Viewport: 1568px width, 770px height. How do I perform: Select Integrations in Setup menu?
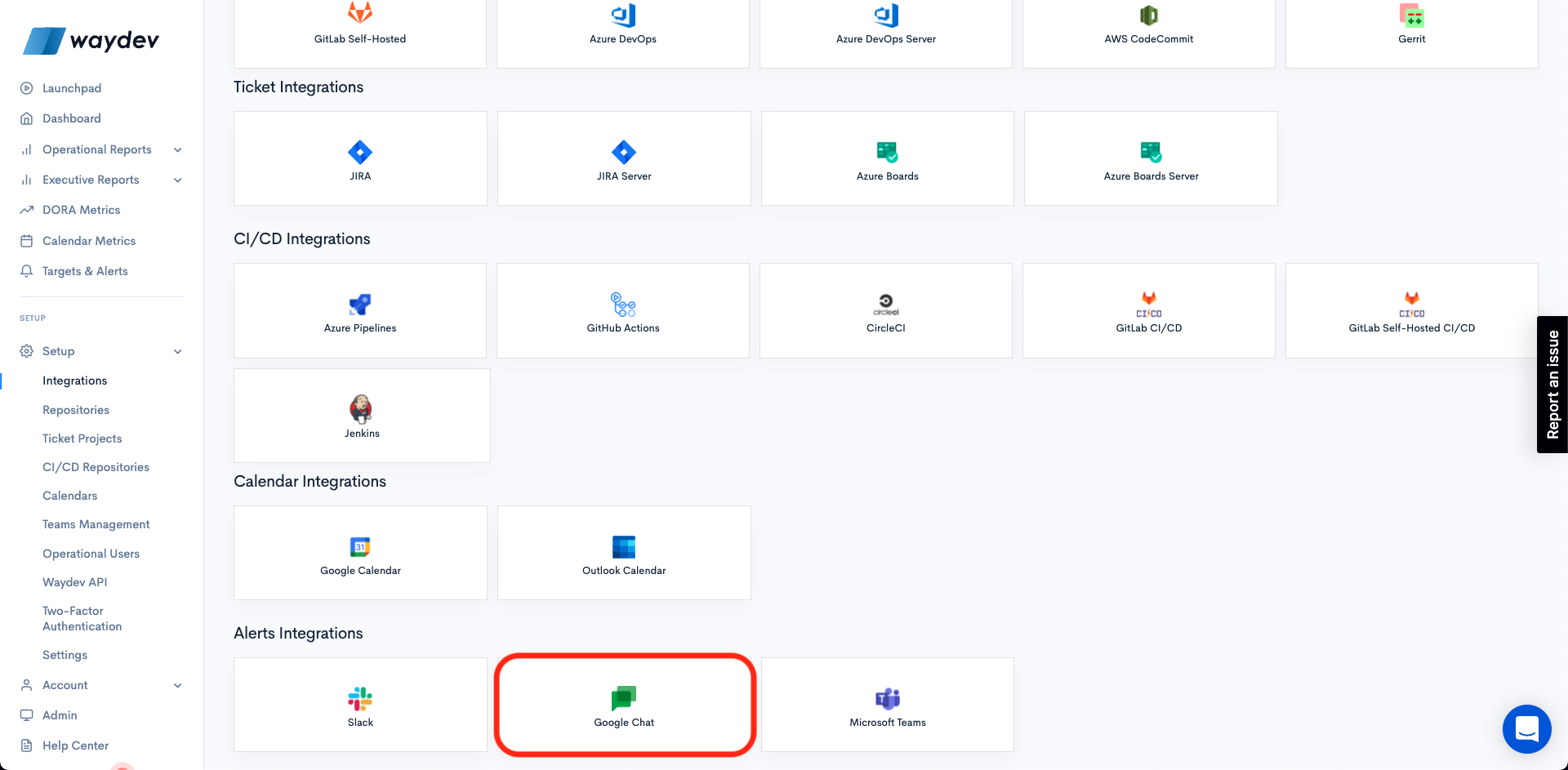[74, 381]
